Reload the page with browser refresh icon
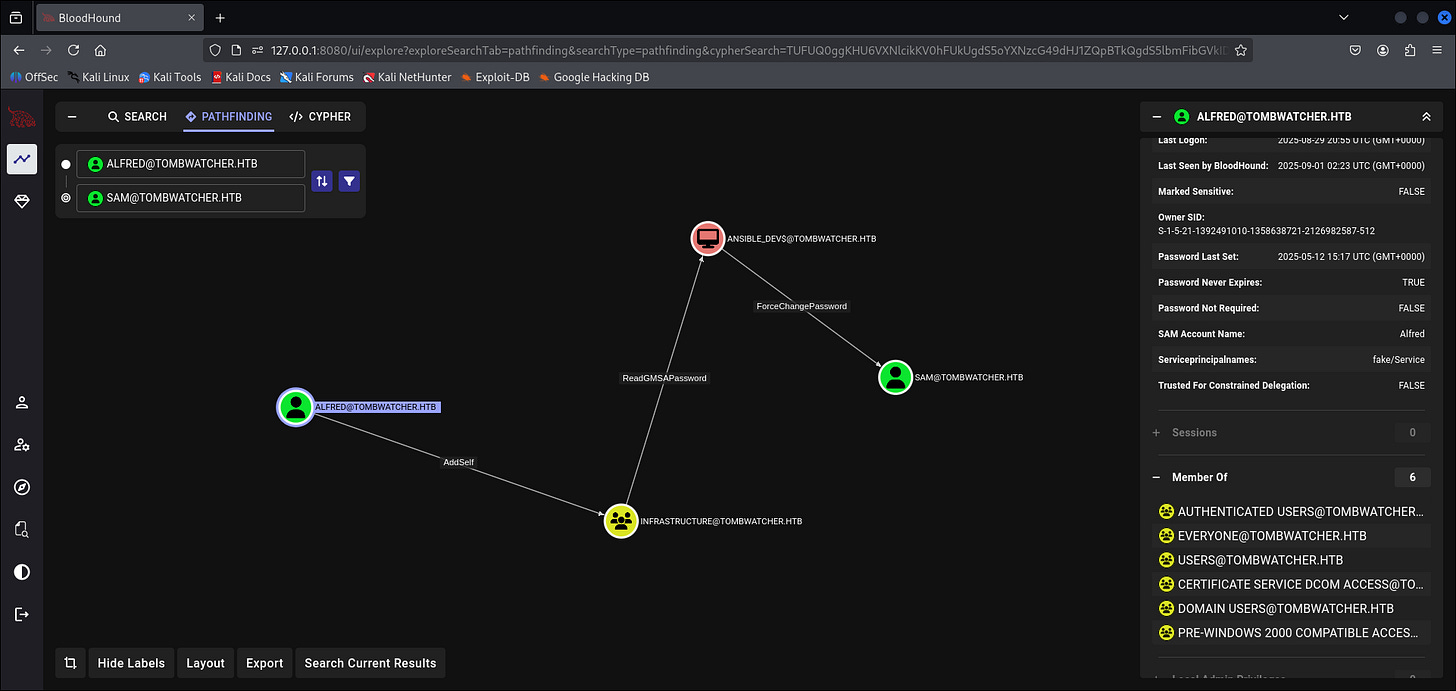The height and width of the screenshot is (691, 1456). click(73, 50)
